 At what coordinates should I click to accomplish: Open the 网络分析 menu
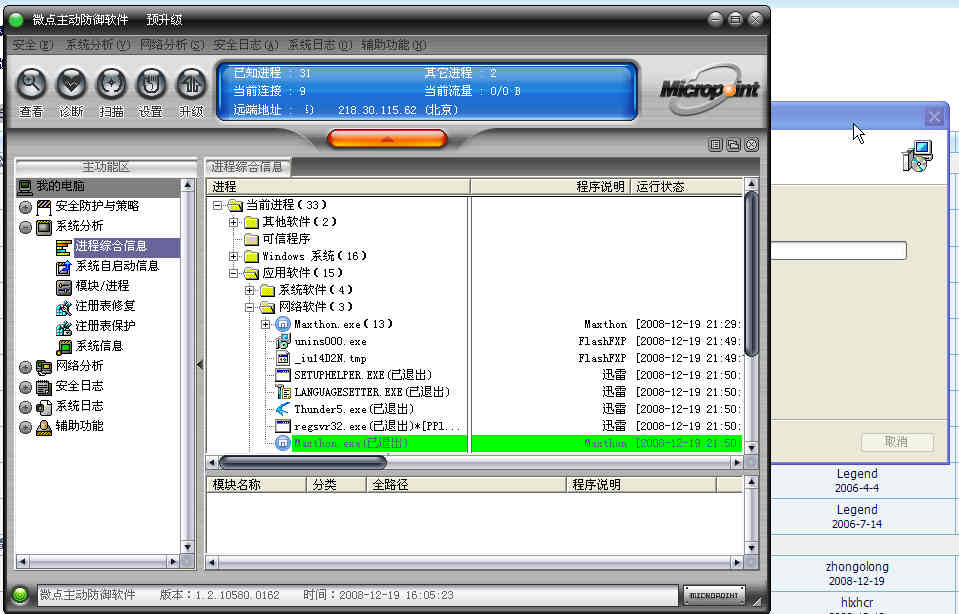click(x=172, y=45)
